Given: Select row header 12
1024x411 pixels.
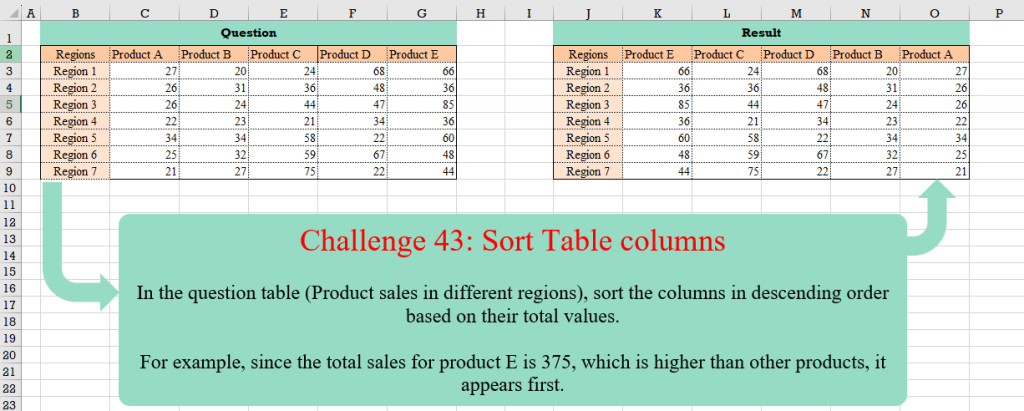Looking at the screenshot, I should coord(9,221).
